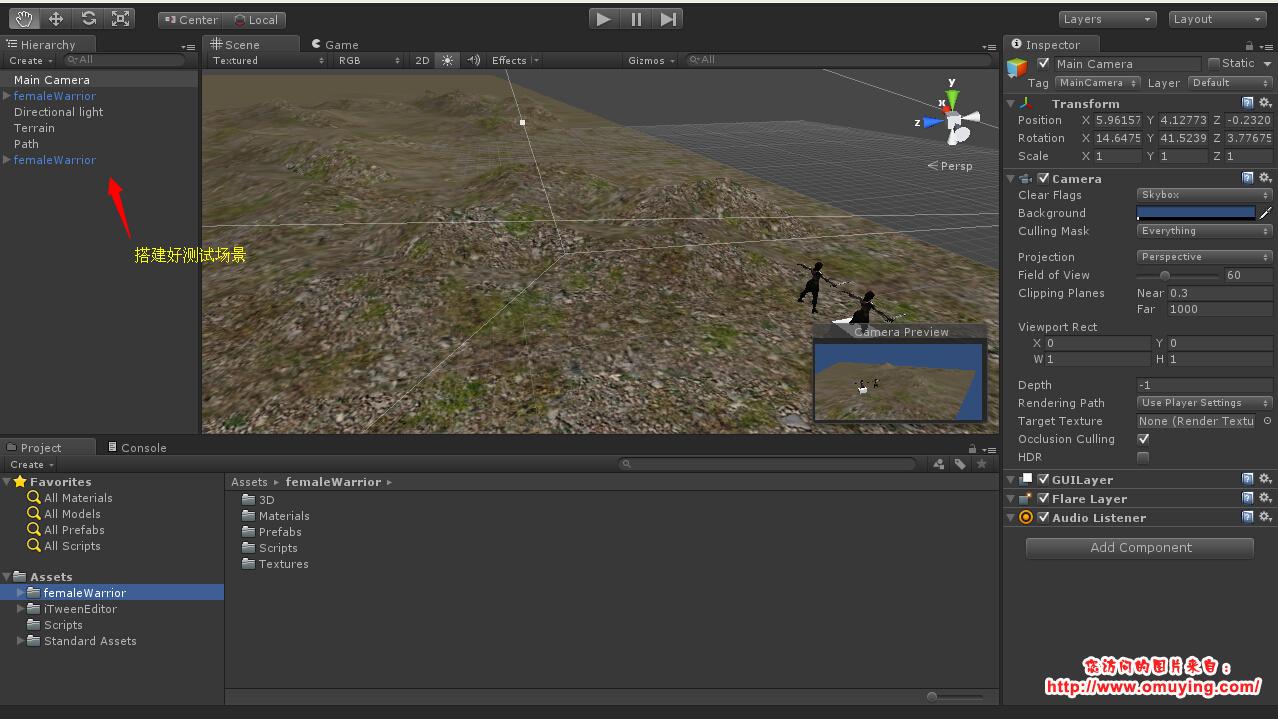Open Camera component gear settings
1278x719 pixels.
[1265, 178]
